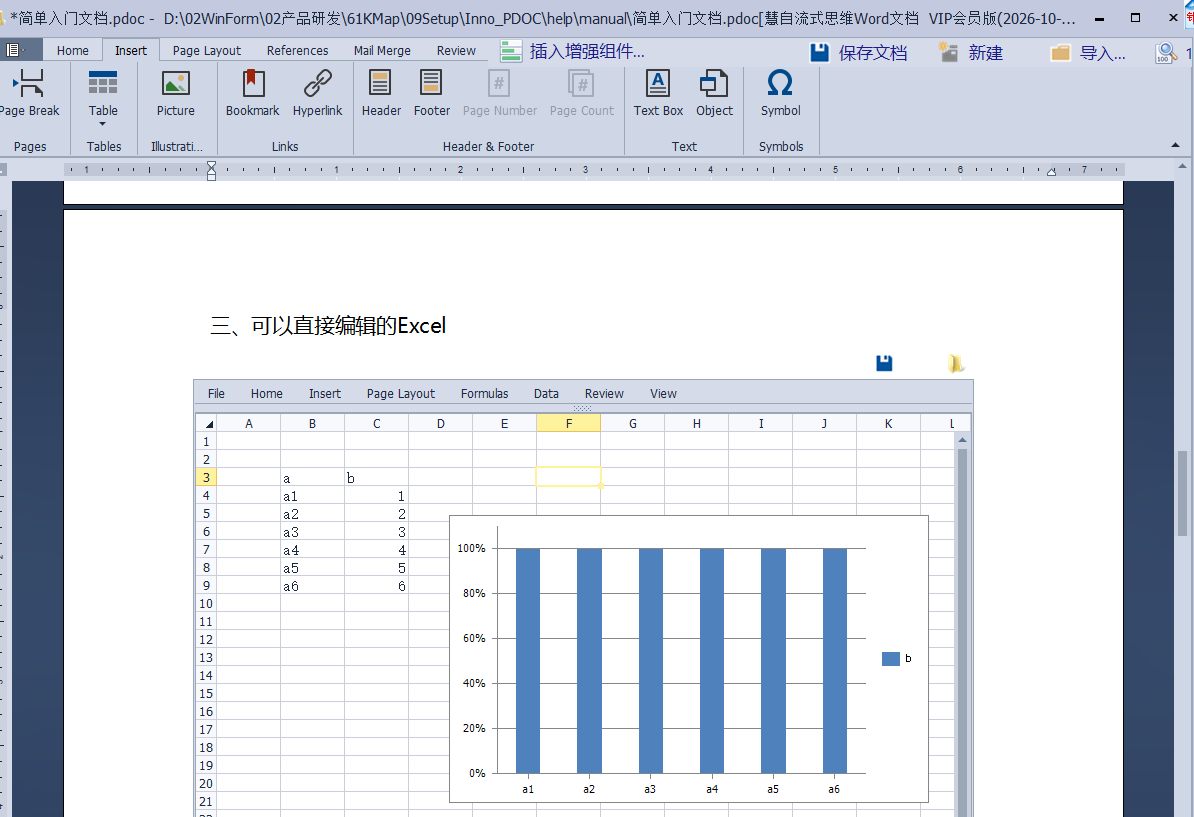Add a Bookmark to document

pos(252,94)
